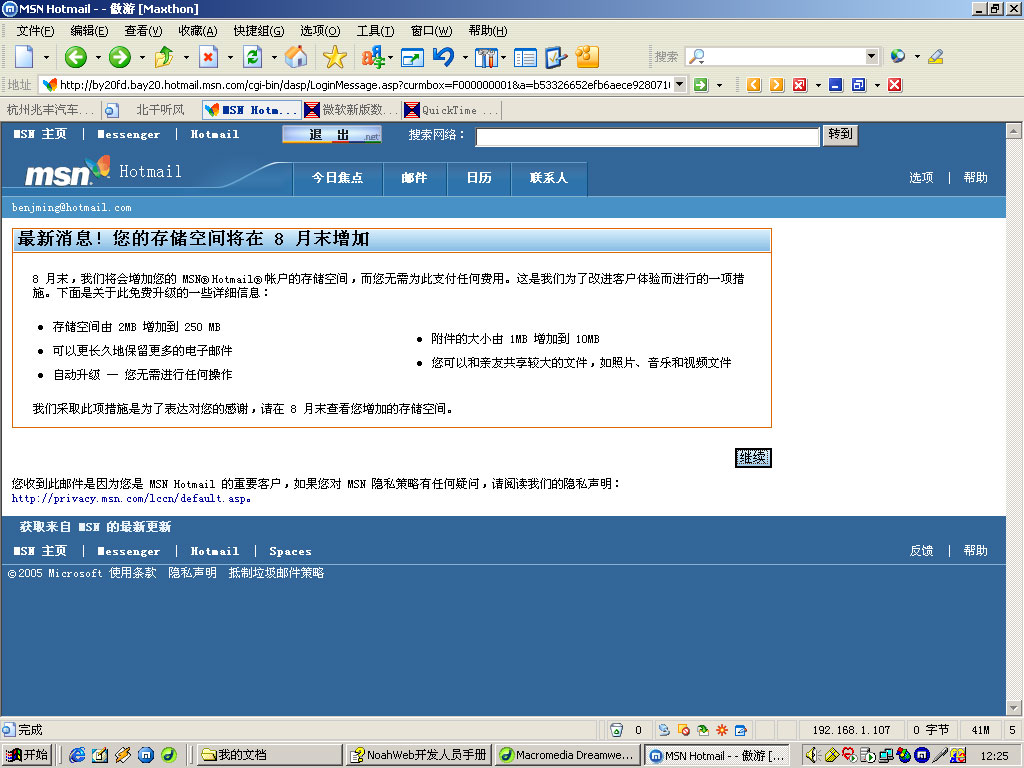Open the 选项(O) menu
Viewport: 1024px width, 768px height.
(x=320, y=31)
